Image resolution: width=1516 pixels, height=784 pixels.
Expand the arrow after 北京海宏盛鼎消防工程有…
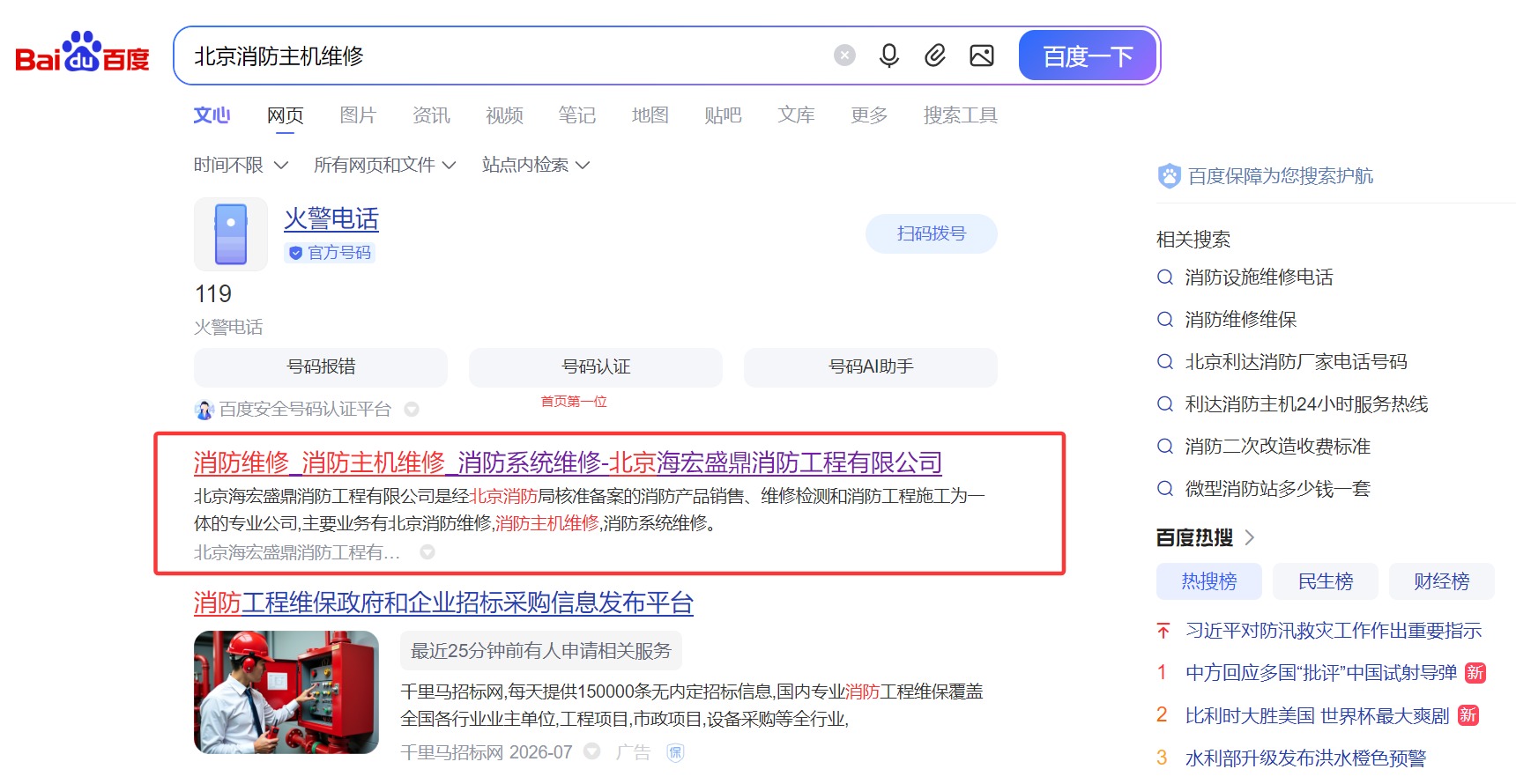[427, 552]
